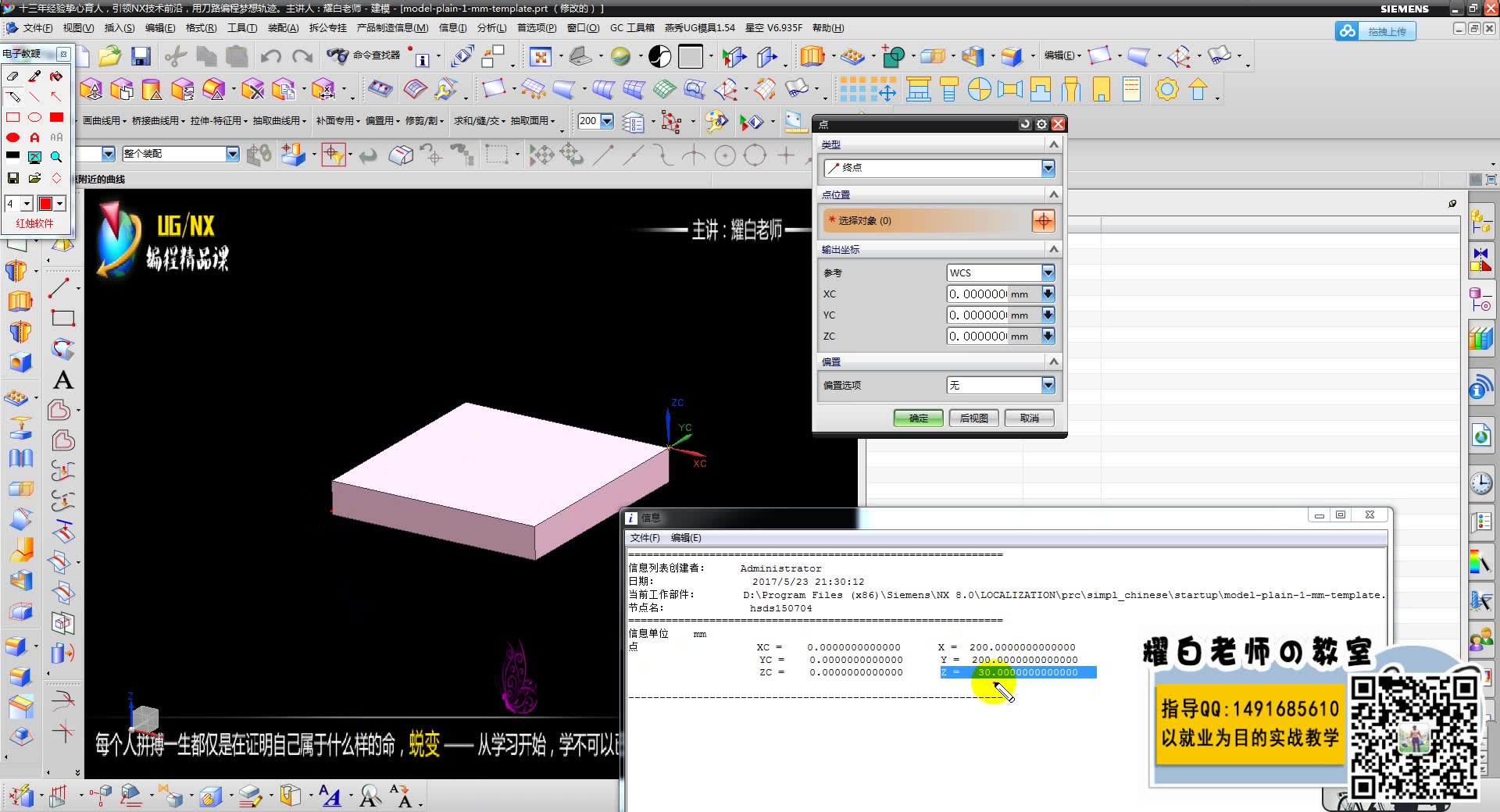Select the red text A tool
The height and width of the screenshot is (812, 1500).
click(34, 137)
